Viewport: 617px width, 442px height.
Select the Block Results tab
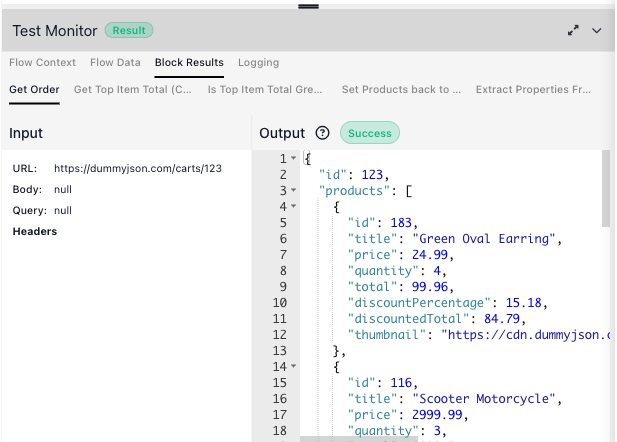pyautogui.click(x=189, y=63)
